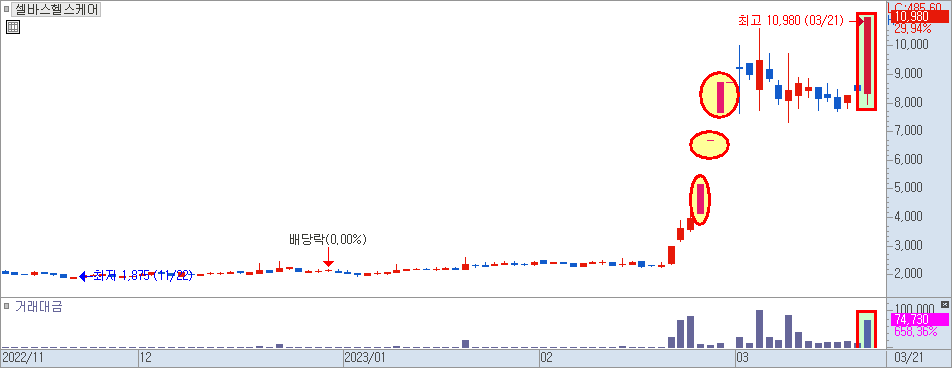Click the small square beside 거래대금
952x368 pixels.
pyautogui.click(x=6, y=305)
